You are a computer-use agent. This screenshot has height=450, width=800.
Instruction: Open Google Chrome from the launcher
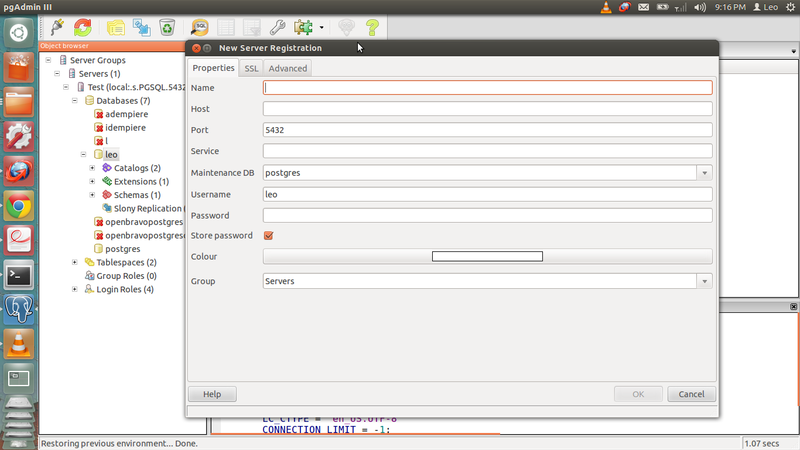coord(19,206)
